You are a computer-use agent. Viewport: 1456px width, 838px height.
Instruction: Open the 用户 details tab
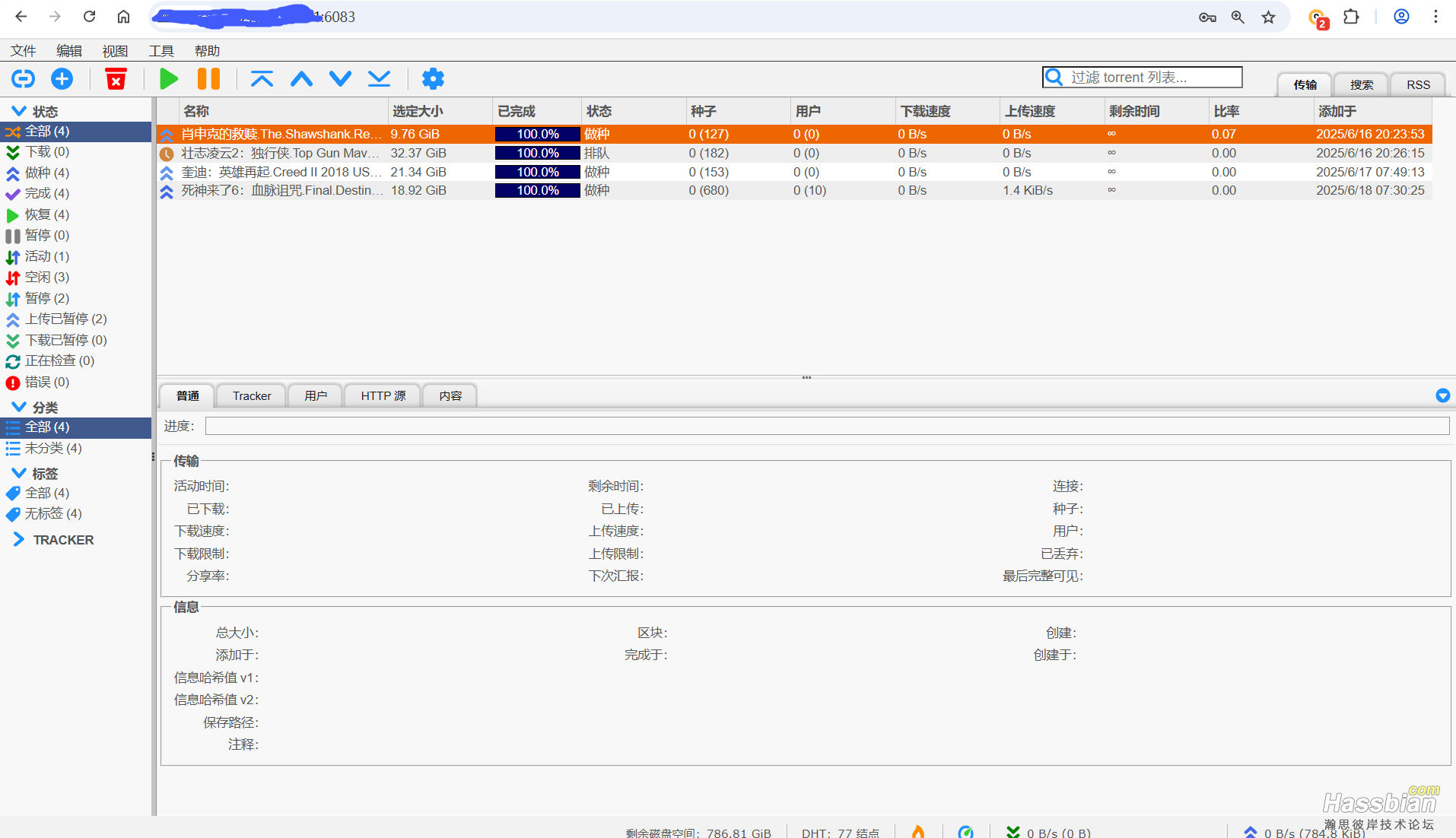tap(316, 395)
